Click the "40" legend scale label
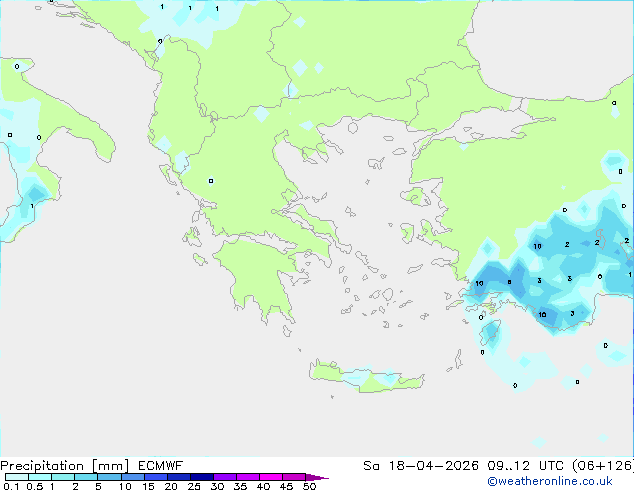 coord(263,486)
